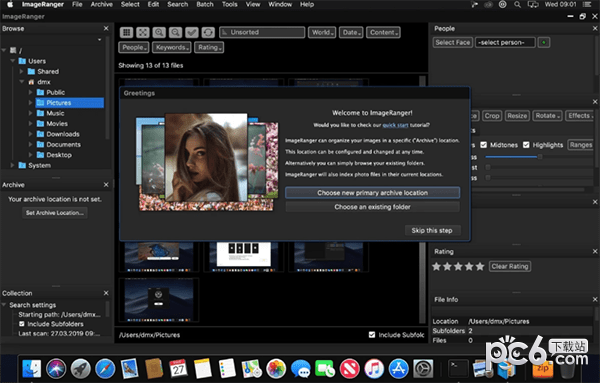Launch Safari from the Dock
The width and height of the screenshot is (600, 383).
pyautogui.click(x=105, y=369)
